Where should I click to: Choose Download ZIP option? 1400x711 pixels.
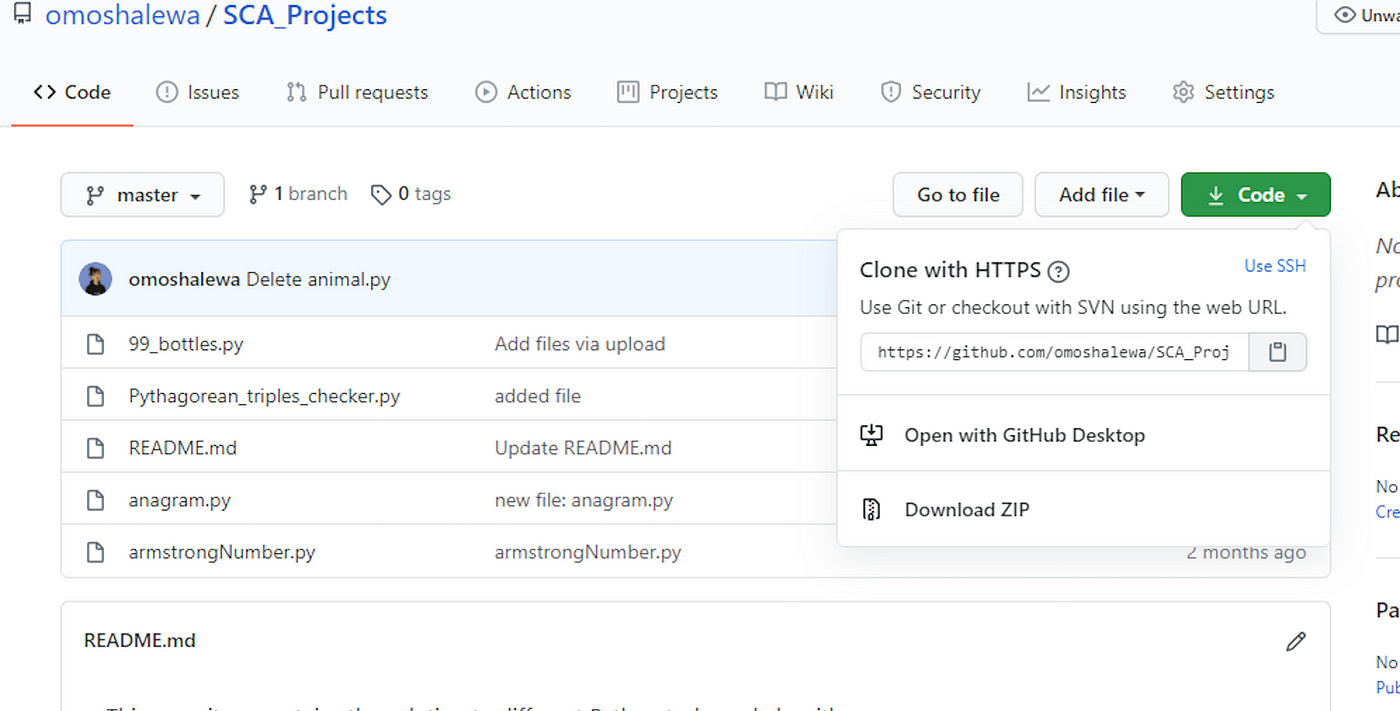[x=967, y=509]
